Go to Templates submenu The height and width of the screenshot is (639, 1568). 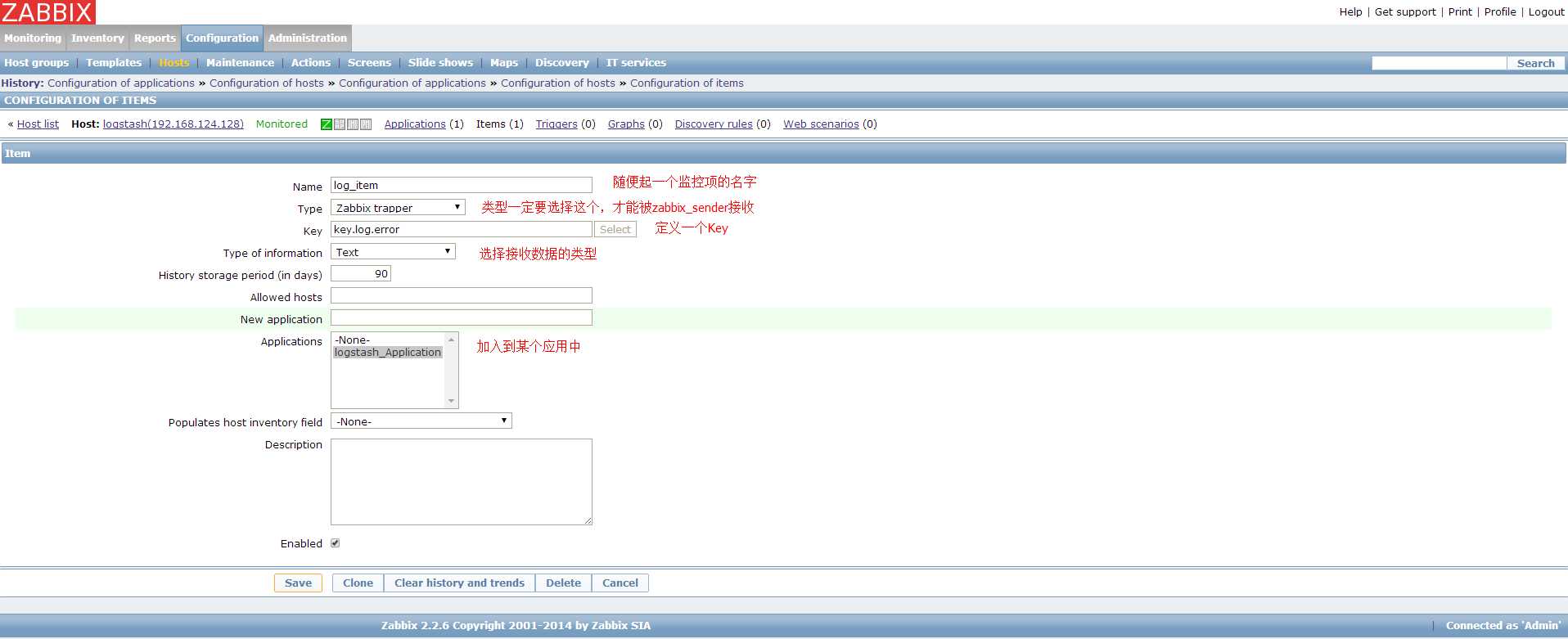point(114,62)
